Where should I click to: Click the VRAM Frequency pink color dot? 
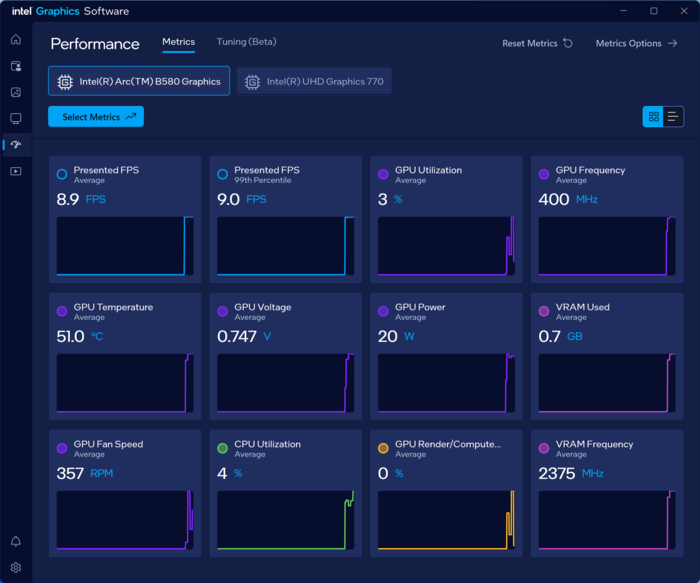pos(544,449)
